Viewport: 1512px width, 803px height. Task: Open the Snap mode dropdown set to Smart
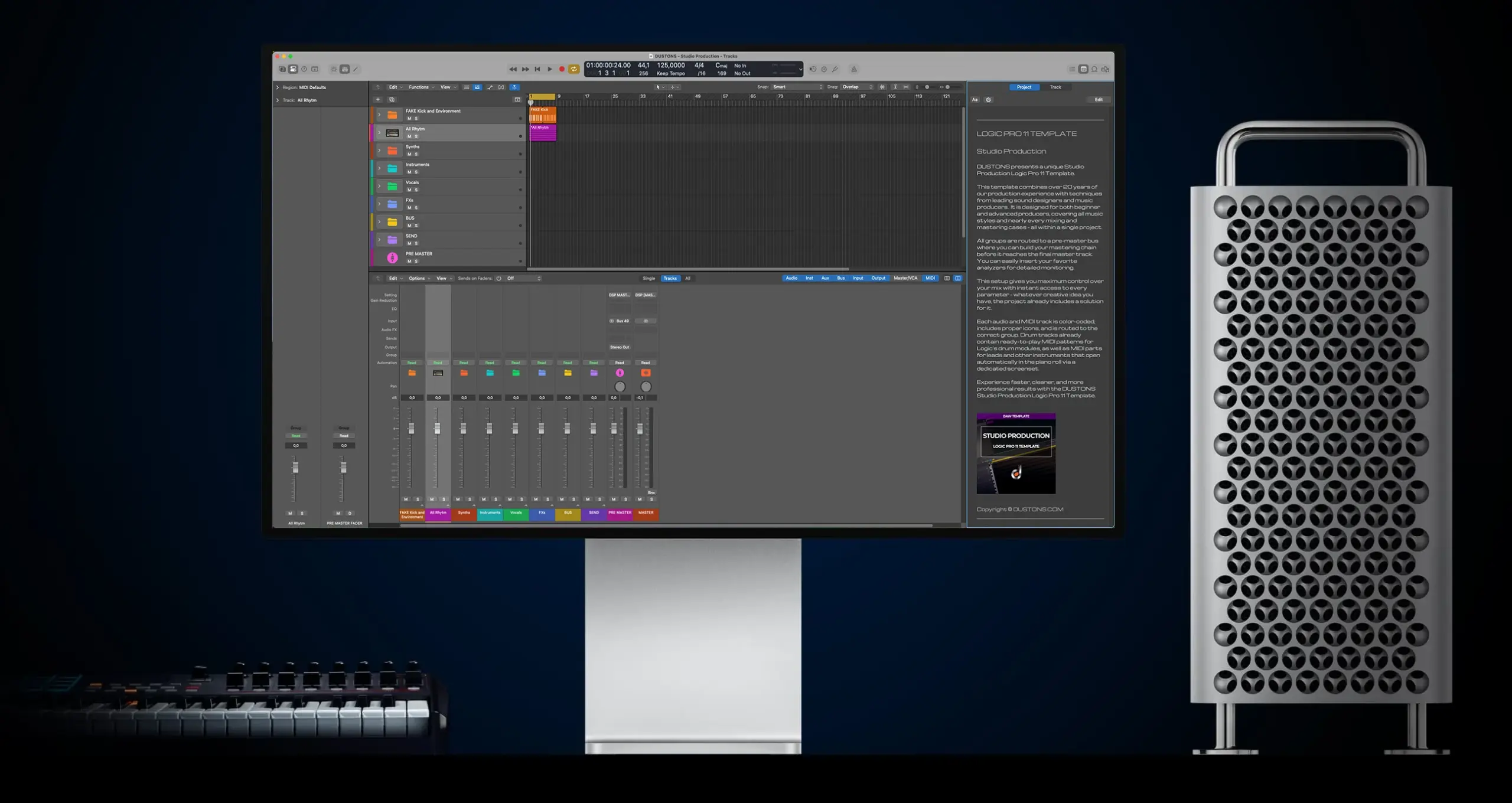tap(796, 86)
